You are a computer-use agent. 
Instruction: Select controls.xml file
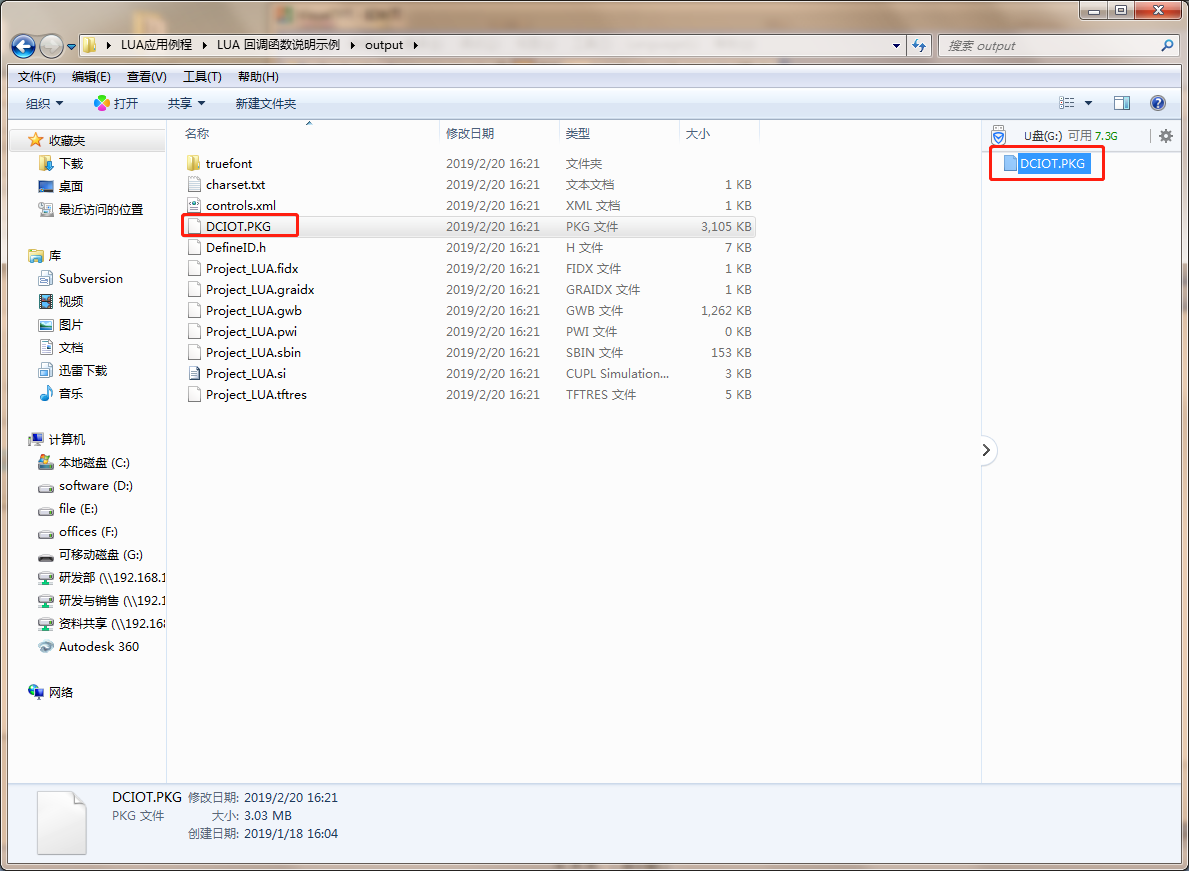pyautogui.click(x=240, y=205)
